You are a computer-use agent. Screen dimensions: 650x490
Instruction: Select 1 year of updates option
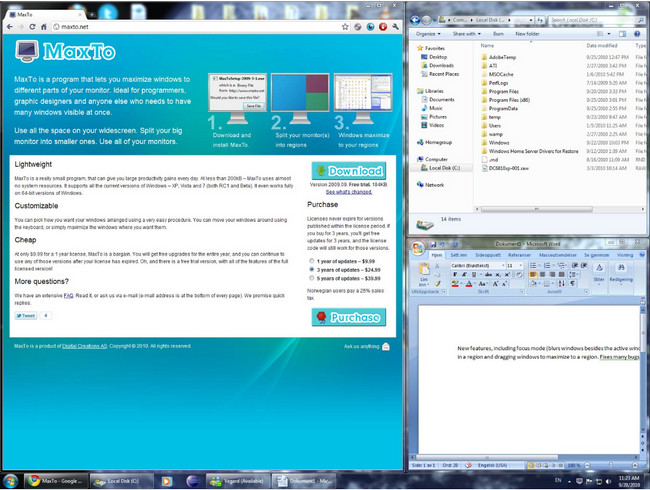point(312,261)
